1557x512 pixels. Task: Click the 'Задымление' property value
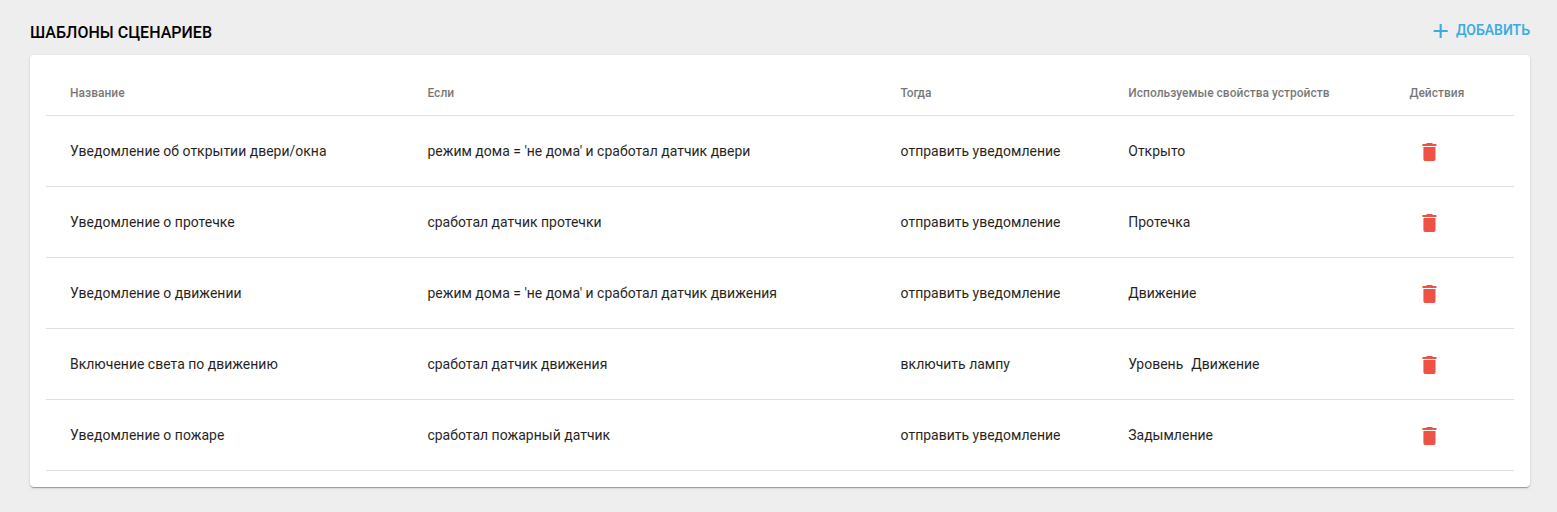[1170, 436]
